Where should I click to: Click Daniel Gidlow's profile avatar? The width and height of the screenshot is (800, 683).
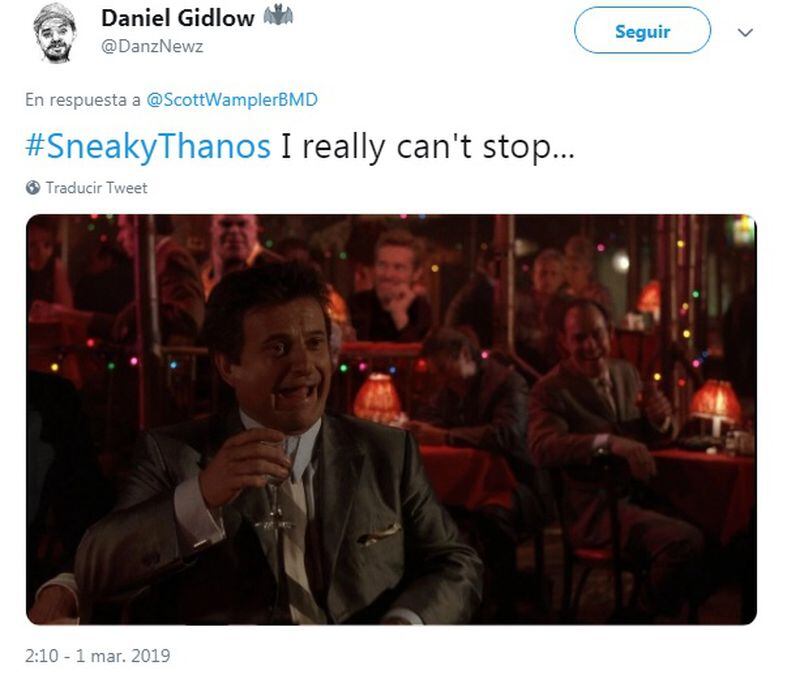tap(55, 33)
